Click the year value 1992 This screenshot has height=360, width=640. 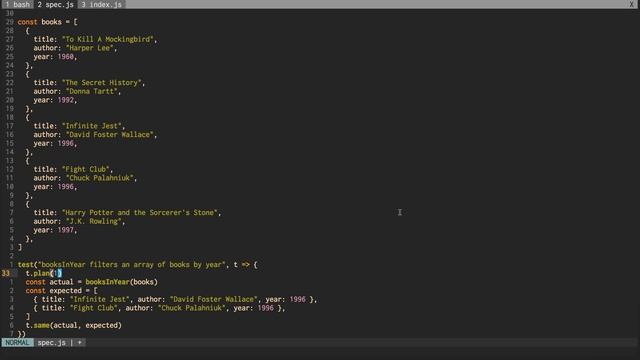point(66,100)
